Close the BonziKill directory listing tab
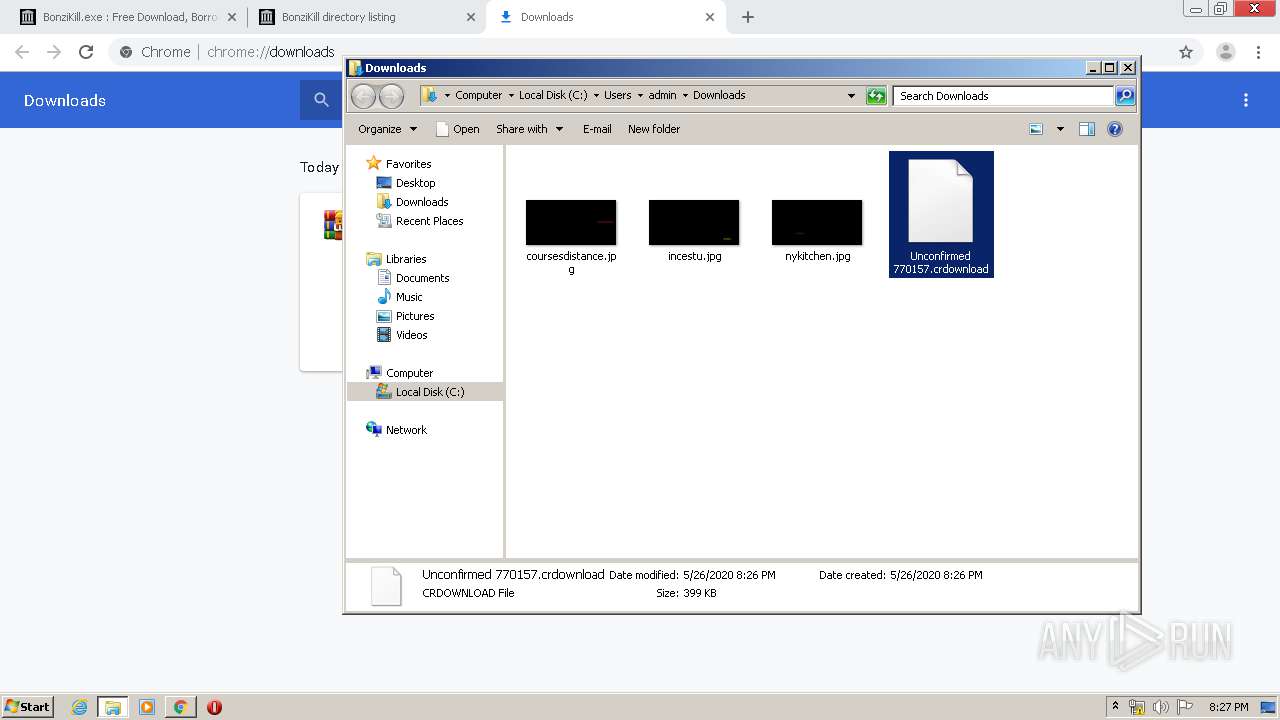Screen dimensions: 1280x720 pyautogui.click(x=471, y=17)
